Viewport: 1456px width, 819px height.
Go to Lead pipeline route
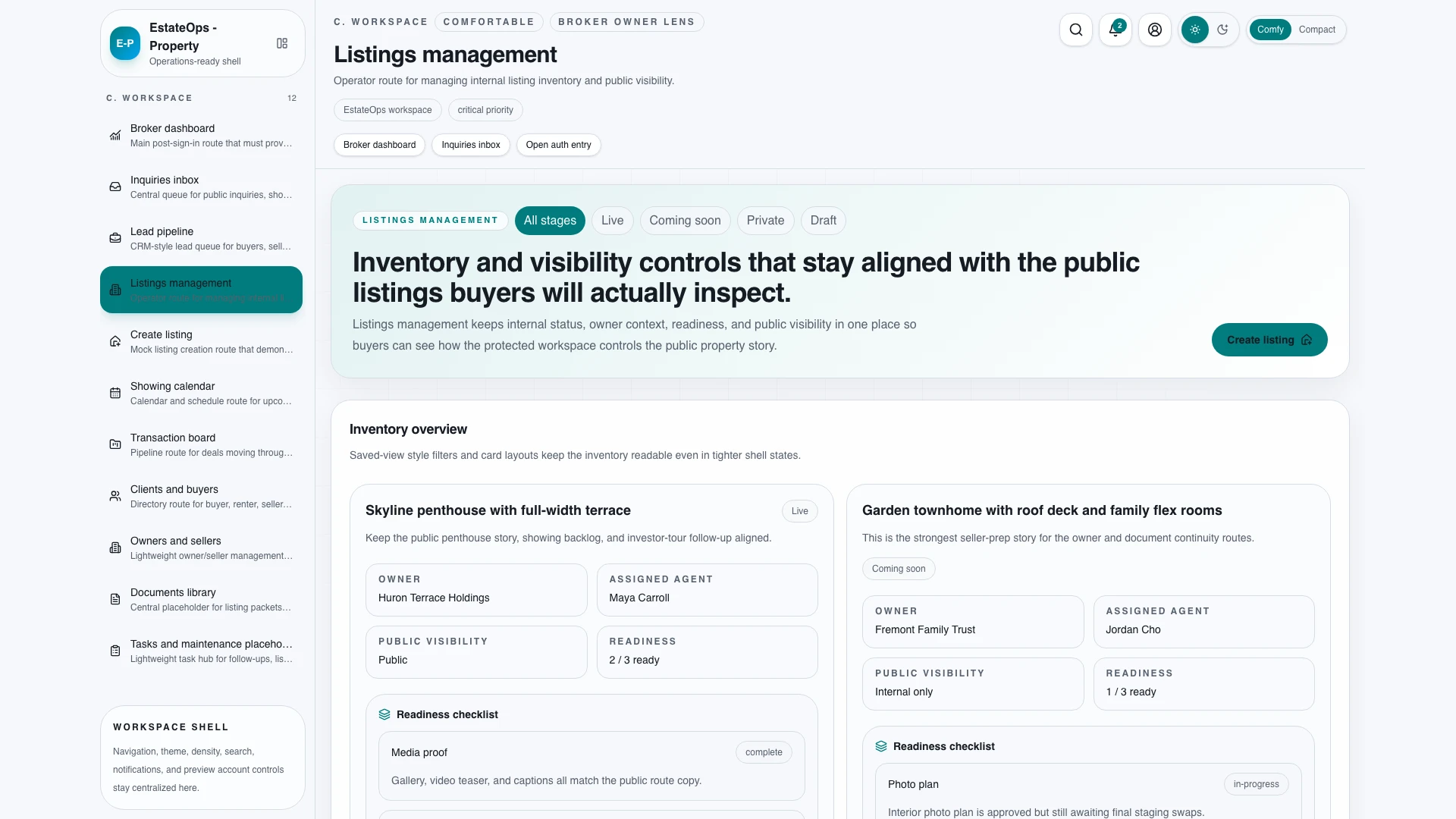click(201, 238)
